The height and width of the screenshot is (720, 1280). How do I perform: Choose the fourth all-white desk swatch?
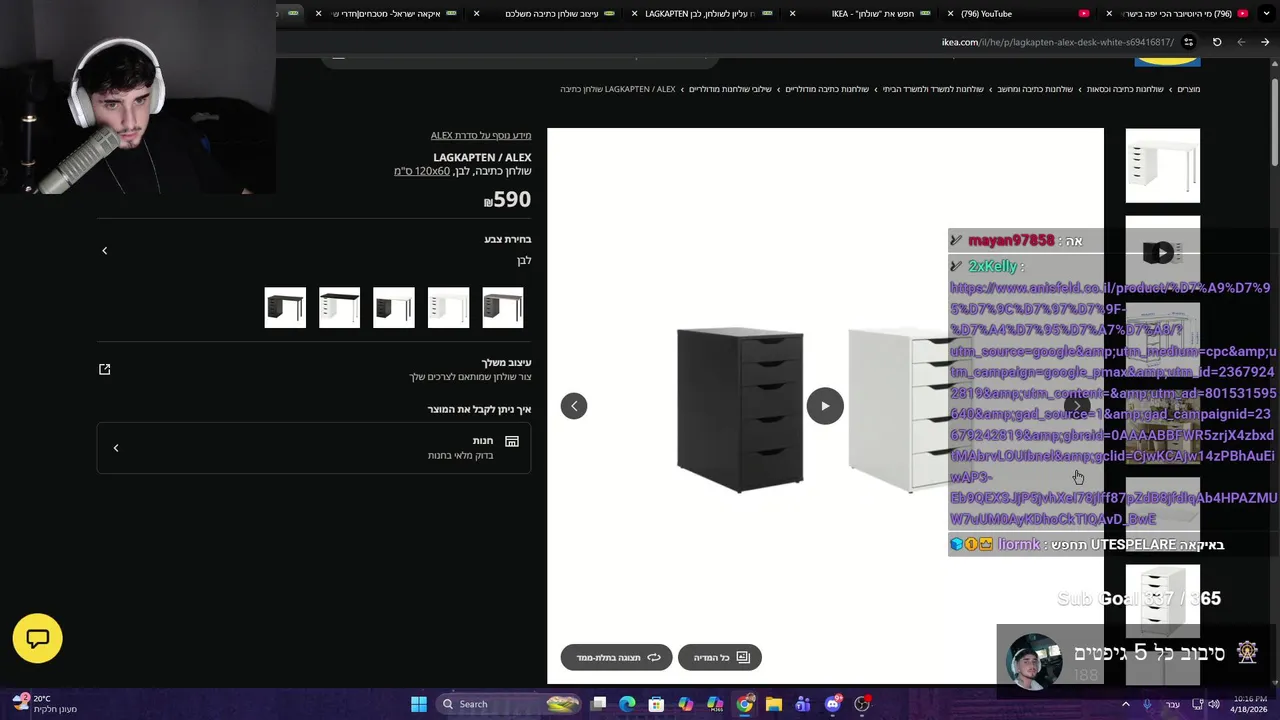448,308
